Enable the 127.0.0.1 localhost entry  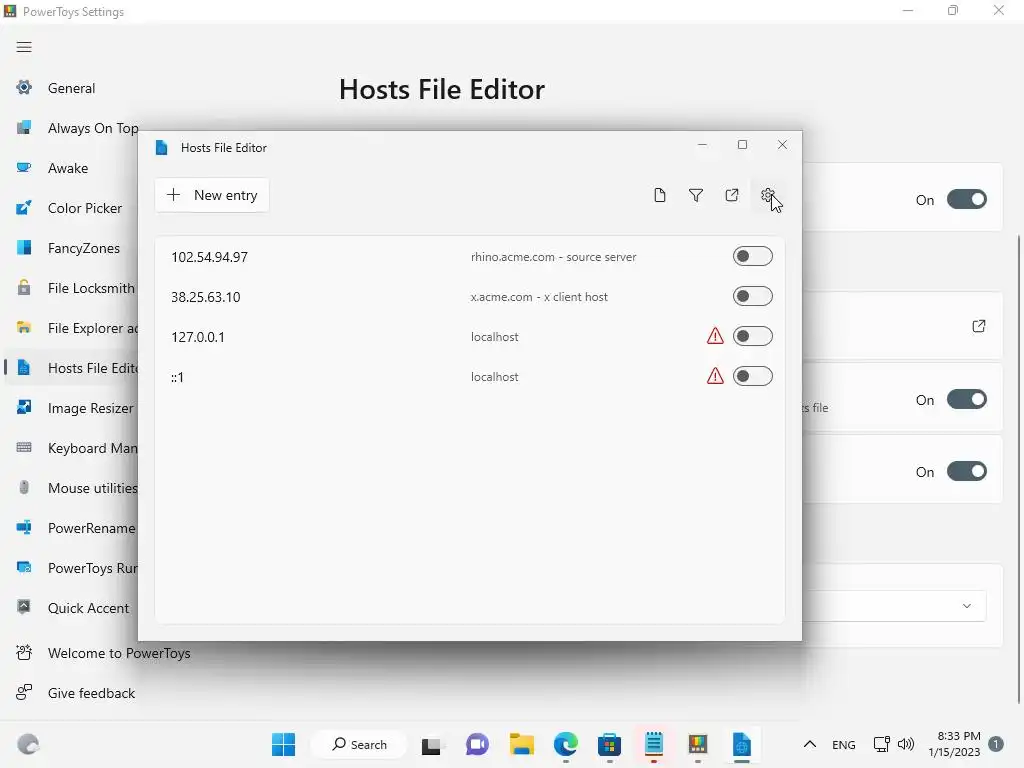point(752,336)
